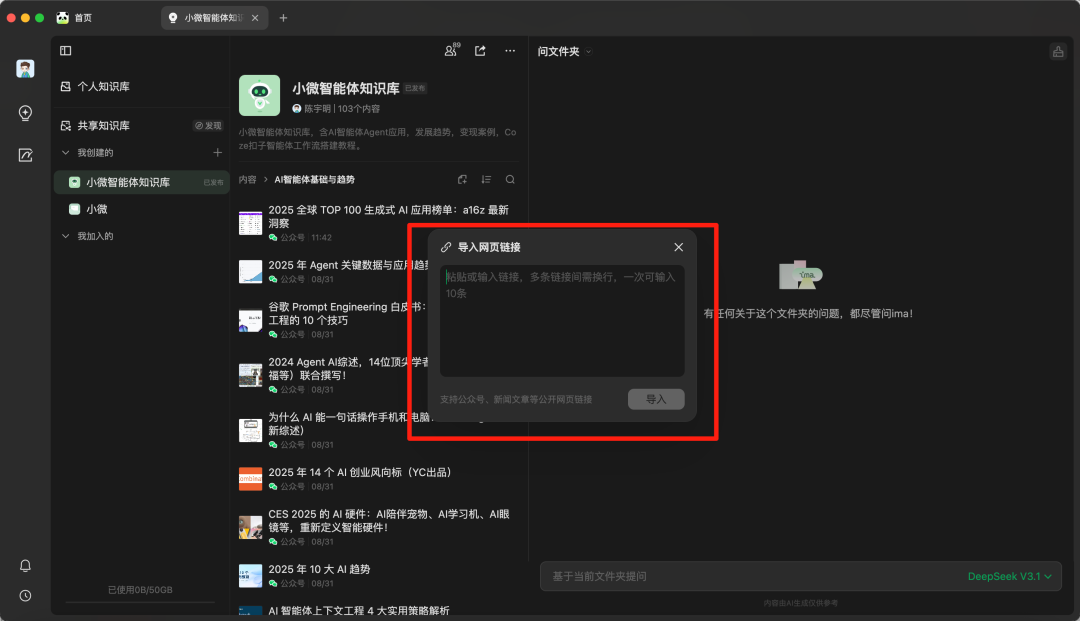Switch to the 首页 tab
Screen dimensions: 1080x621
[x=74, y=18]
